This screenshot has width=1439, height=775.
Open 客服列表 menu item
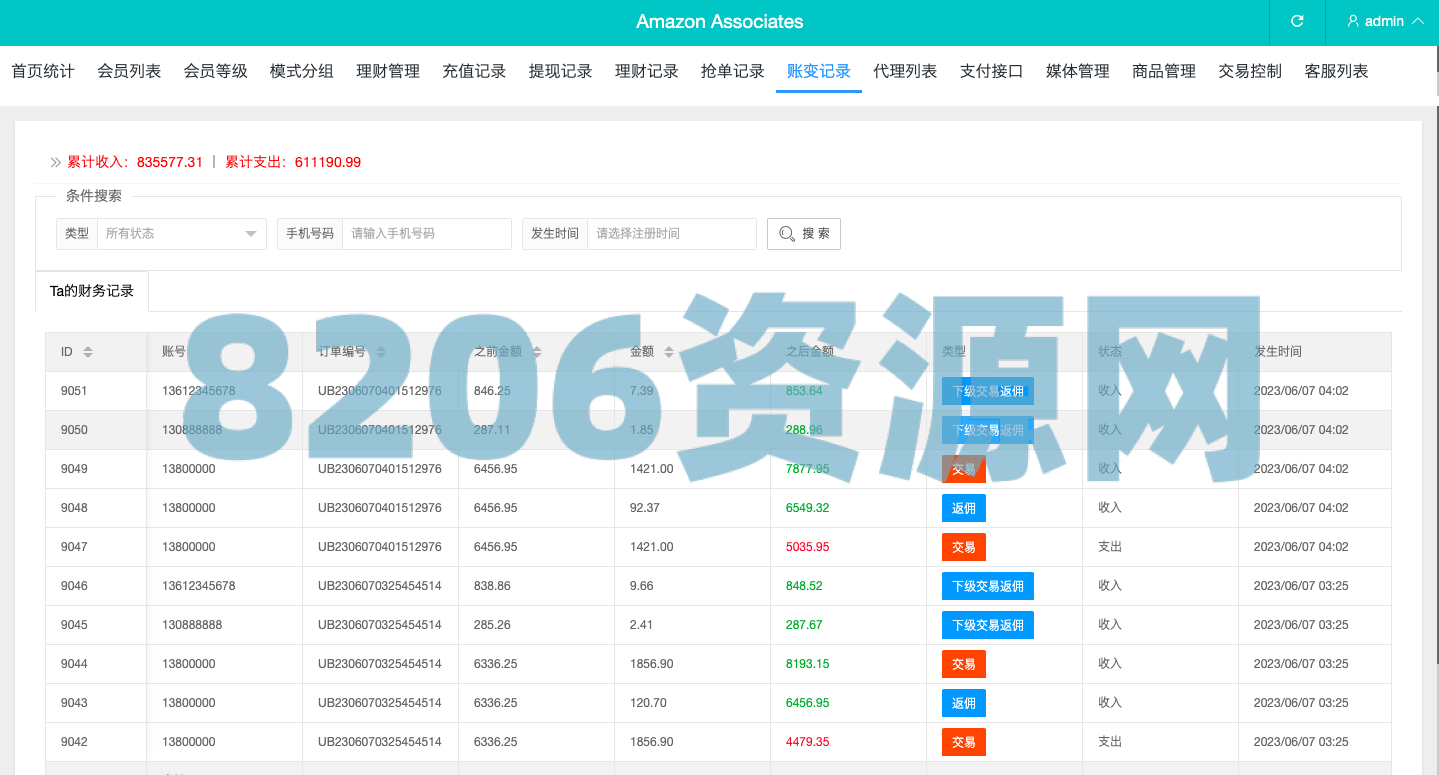(1336, 71)
